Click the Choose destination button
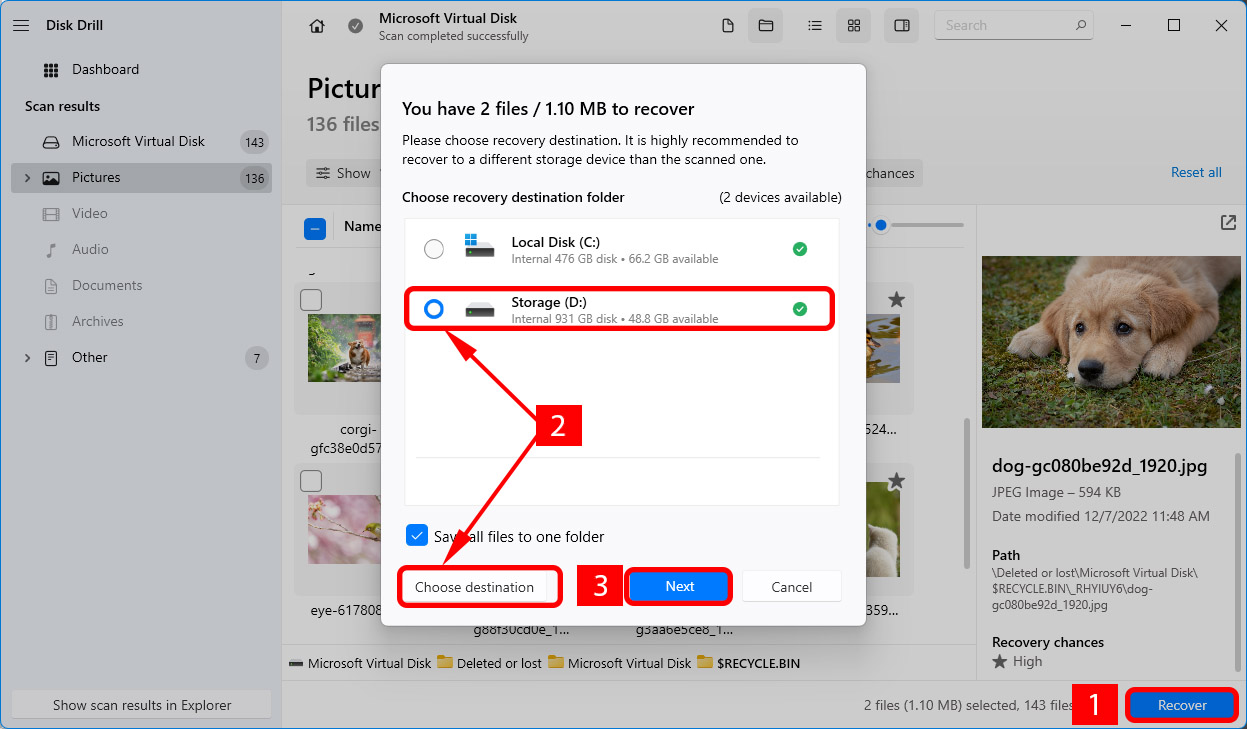This screenshot has width=1247, height=729. pyautogui.click(x=479, y=586)
